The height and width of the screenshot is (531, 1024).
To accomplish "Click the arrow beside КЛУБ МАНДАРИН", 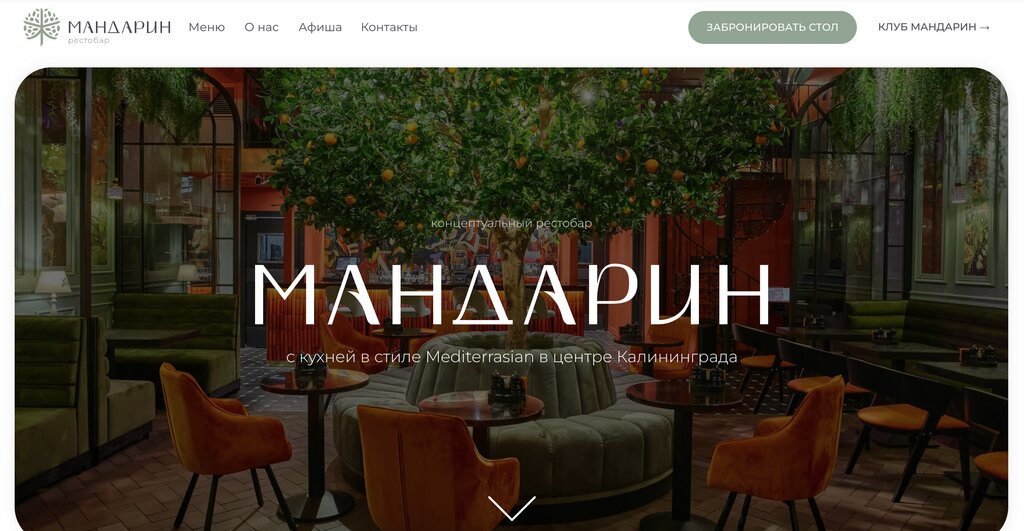I will click(985, 27).
